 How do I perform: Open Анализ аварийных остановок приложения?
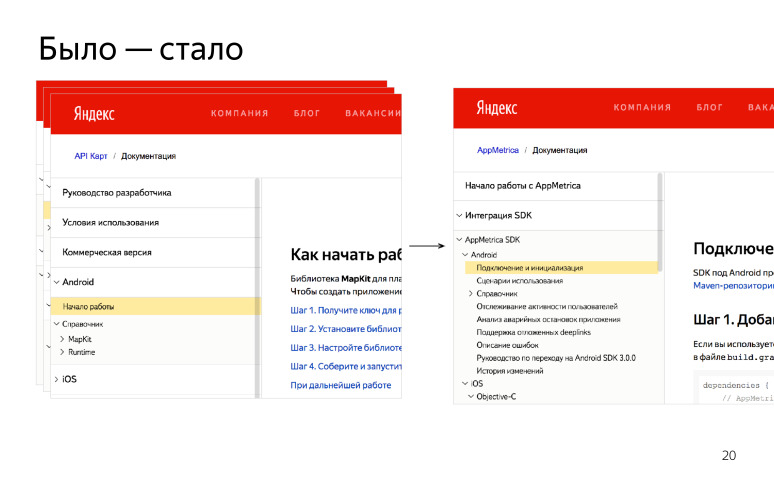(548, 319)
